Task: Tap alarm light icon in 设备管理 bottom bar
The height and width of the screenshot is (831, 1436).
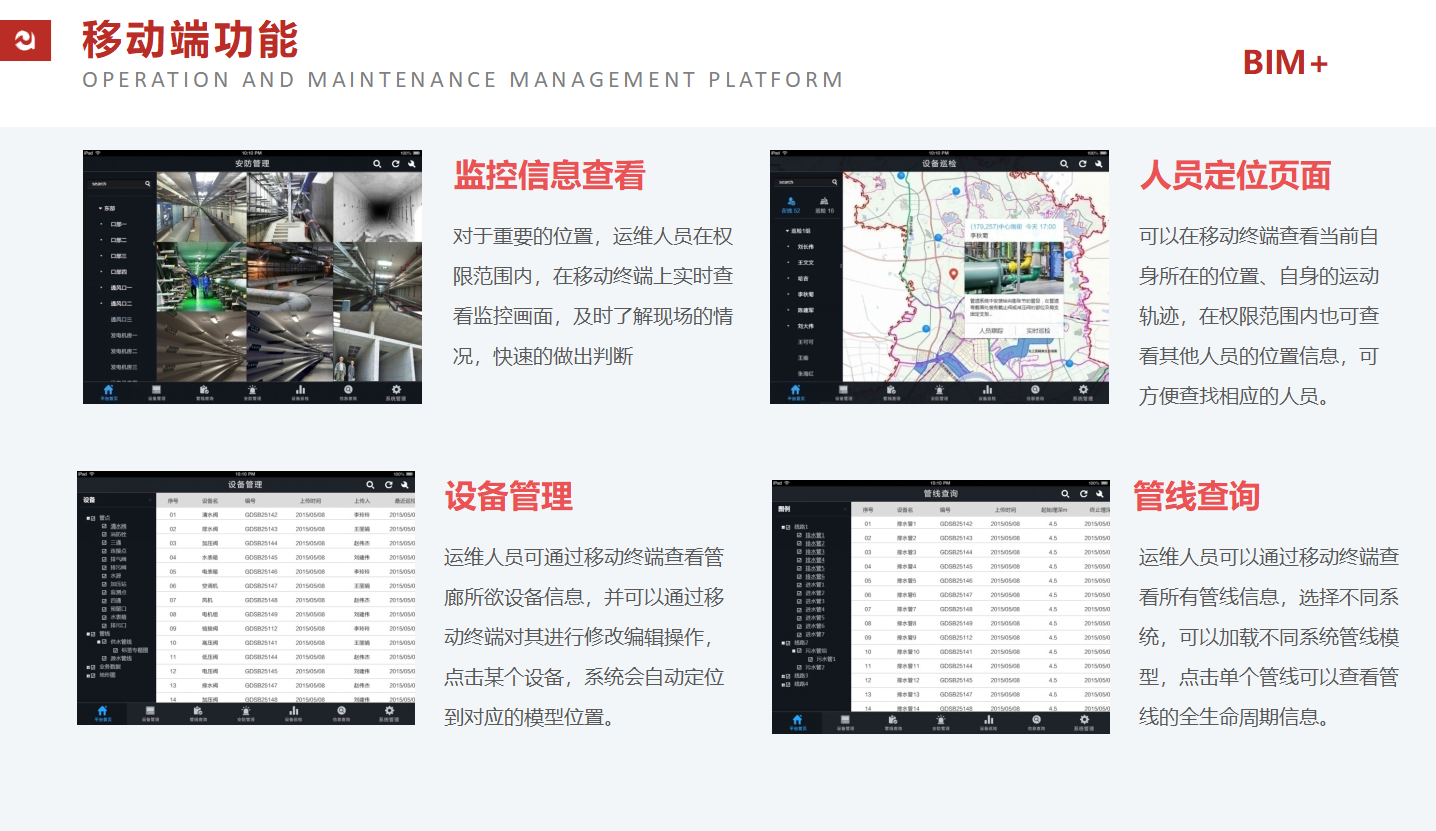Action: click(x=245, y=712)
